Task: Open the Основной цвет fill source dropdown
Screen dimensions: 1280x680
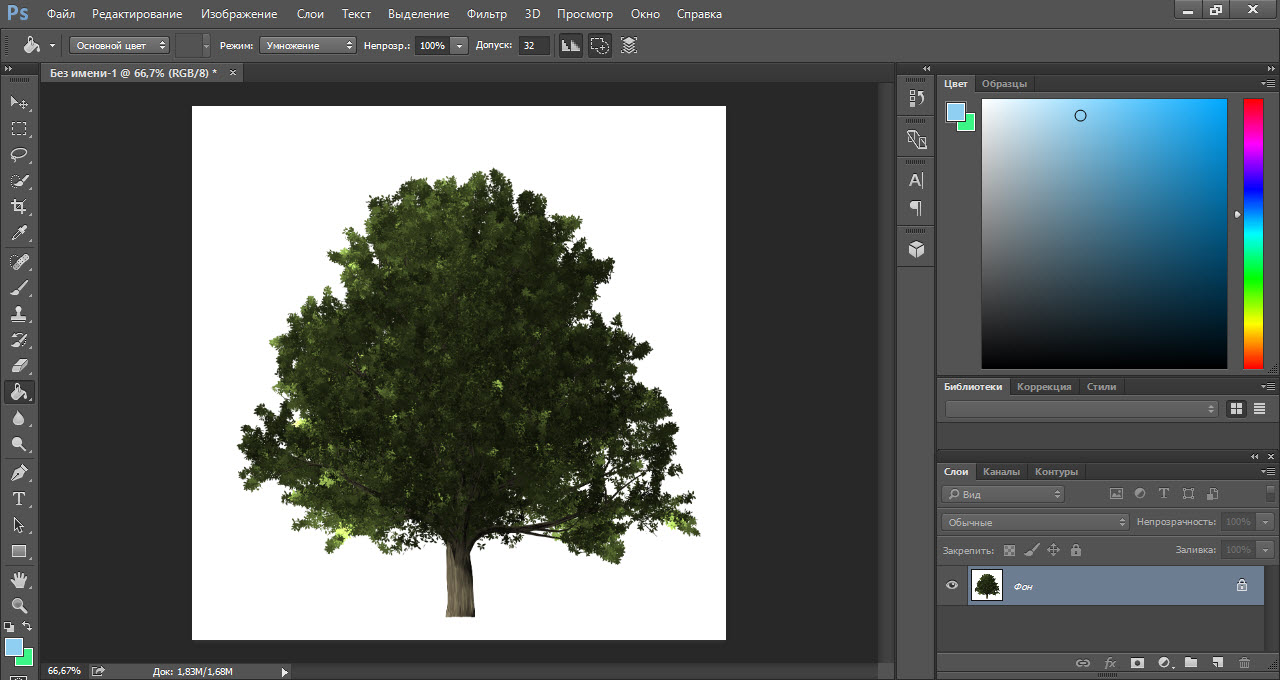Action: (119, 45)
